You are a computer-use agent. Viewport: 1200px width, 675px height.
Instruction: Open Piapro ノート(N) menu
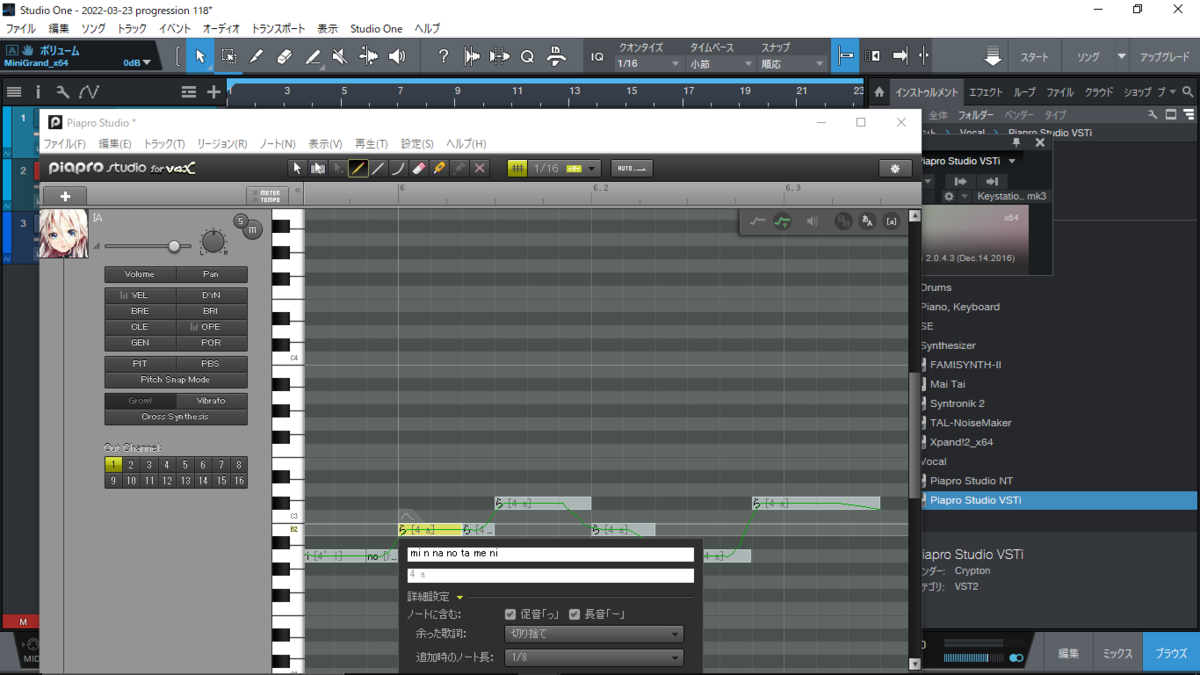[x=277, y=144]
